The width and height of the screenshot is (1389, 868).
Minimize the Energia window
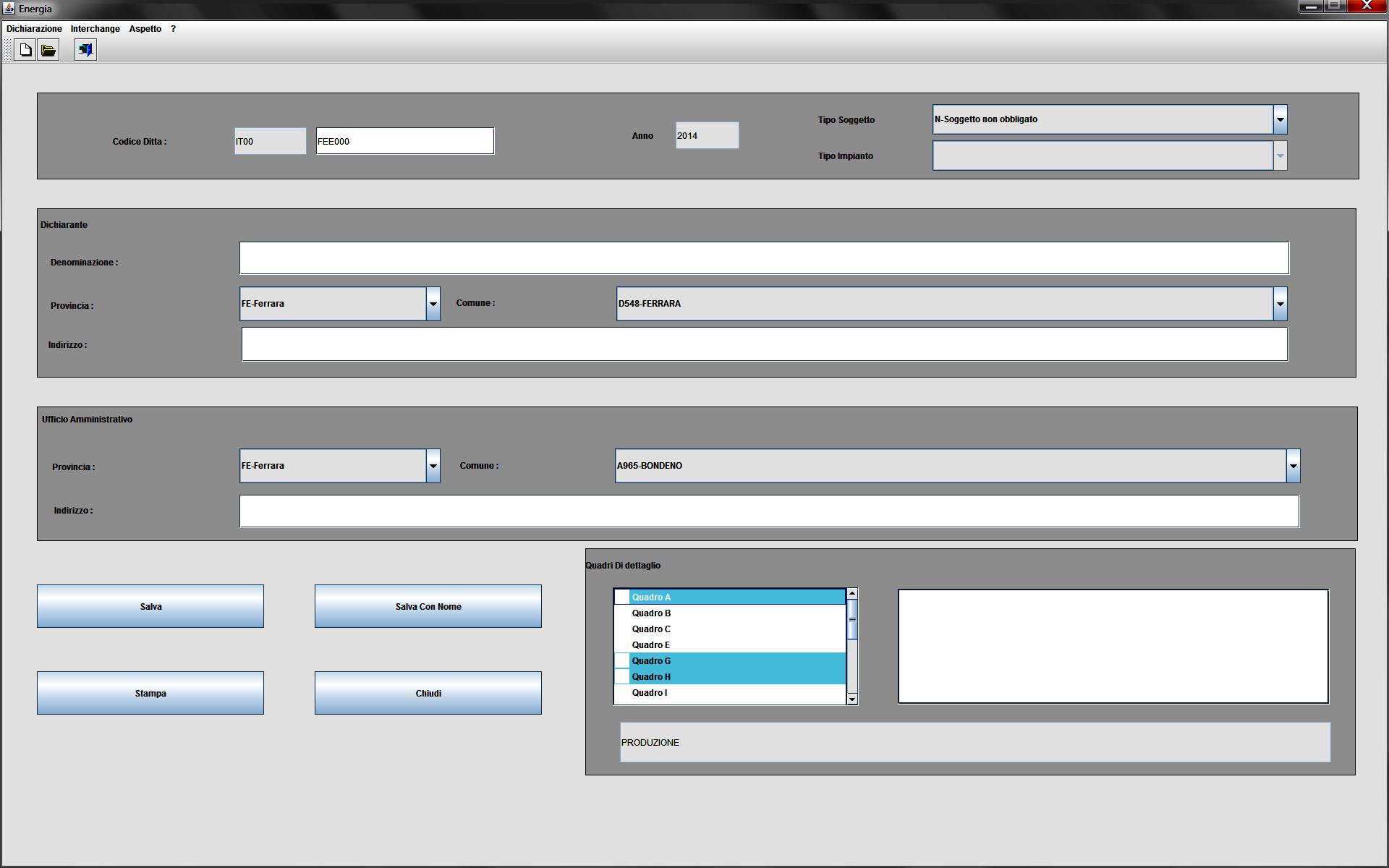click(1311, 7)
